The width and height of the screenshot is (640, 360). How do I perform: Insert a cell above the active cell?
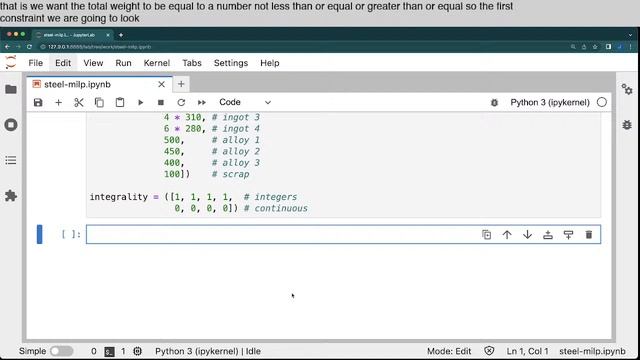tap(548, 235)
